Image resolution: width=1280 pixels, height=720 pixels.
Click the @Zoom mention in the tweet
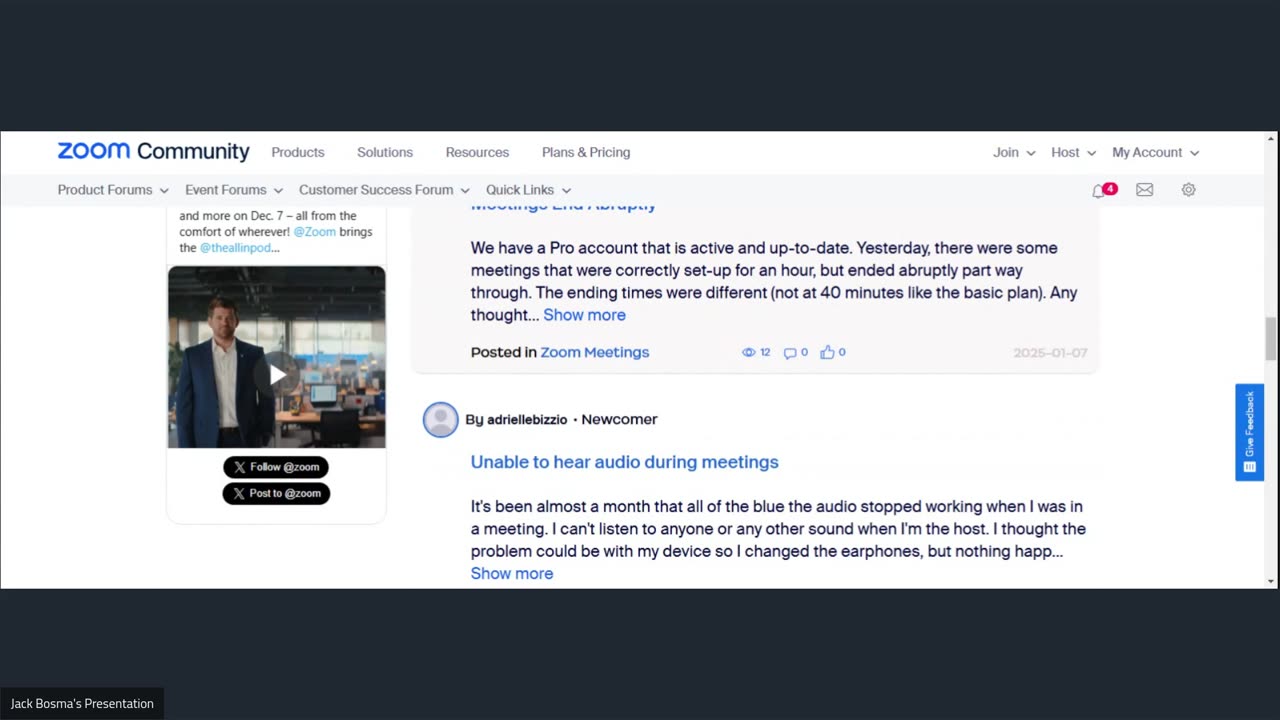(314, 232)
